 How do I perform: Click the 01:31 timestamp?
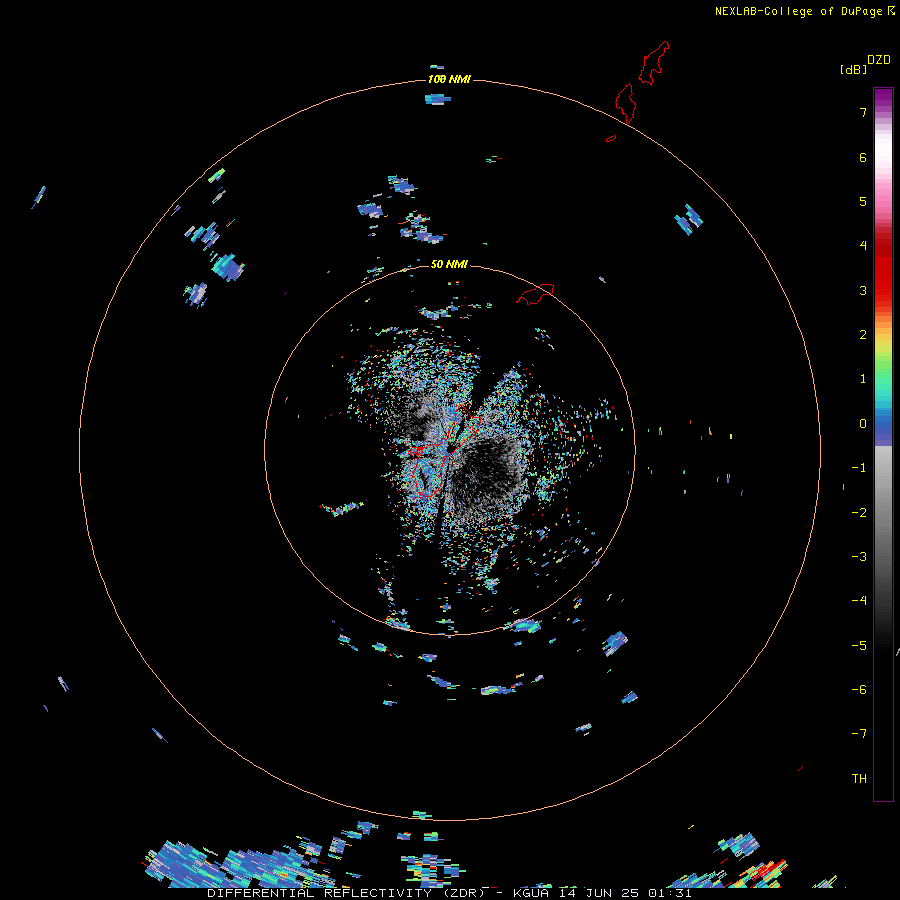670,893
